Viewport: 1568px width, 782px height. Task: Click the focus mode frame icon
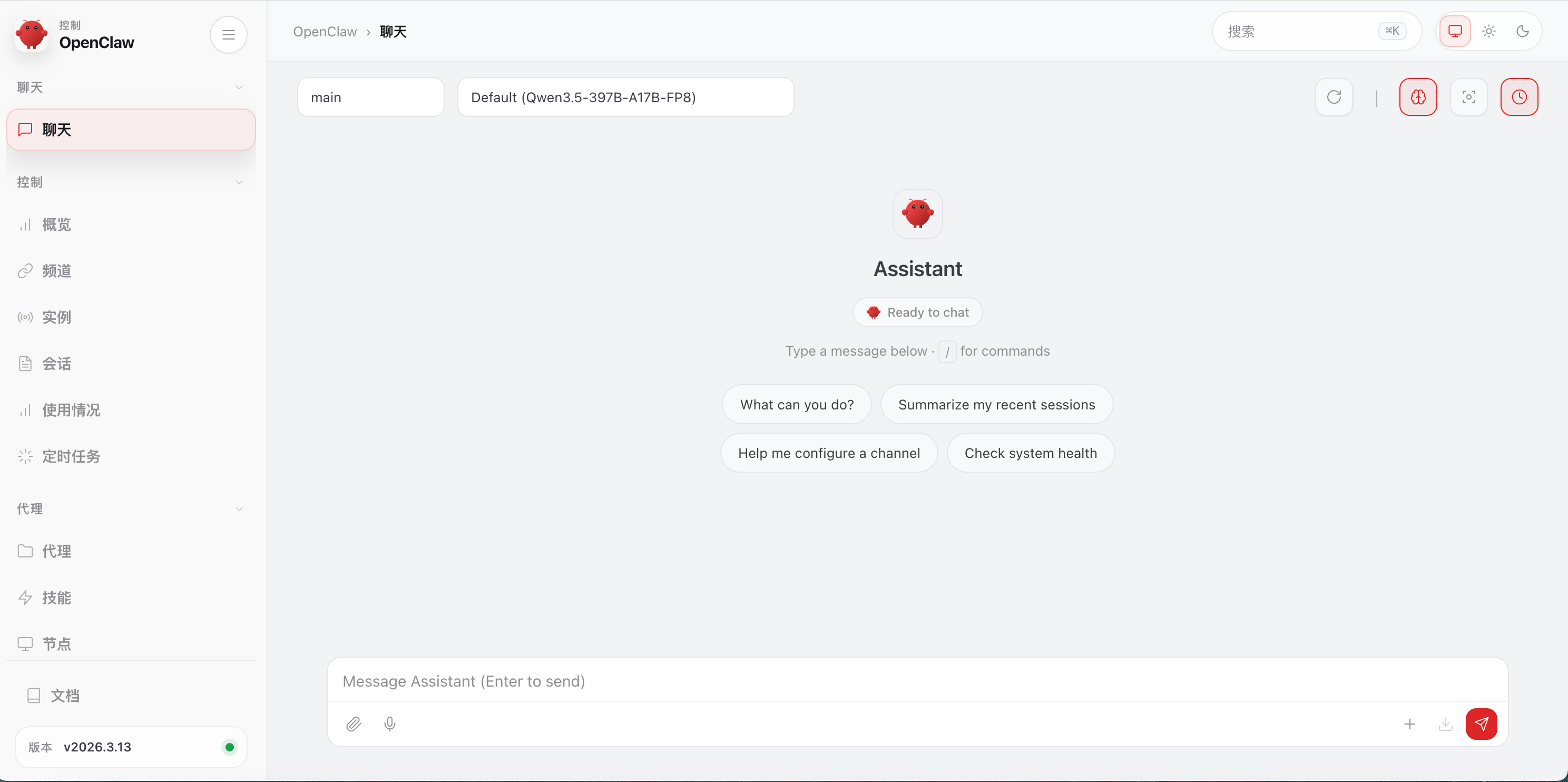tap(1468, 97)
